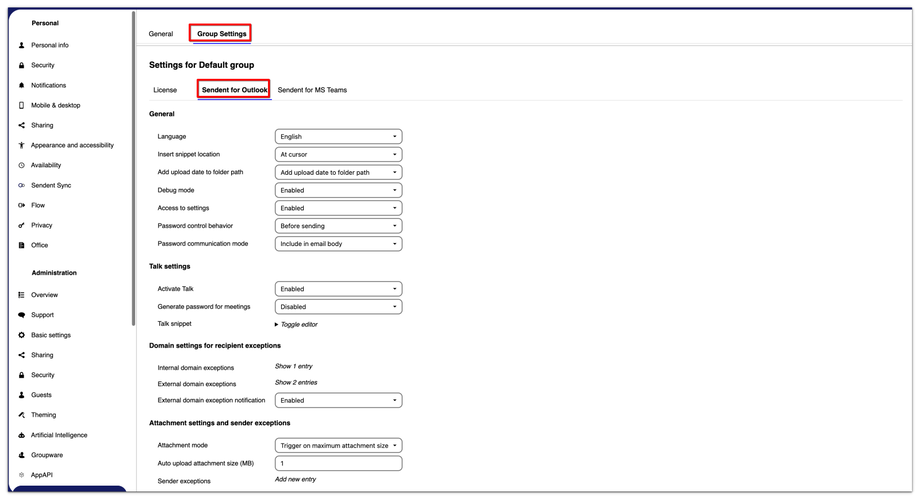Image resolution: width=920 pixels, height=500 pixels.
Task: Show the 1 internal domain exception entry
Action: (x=294, y=366)
